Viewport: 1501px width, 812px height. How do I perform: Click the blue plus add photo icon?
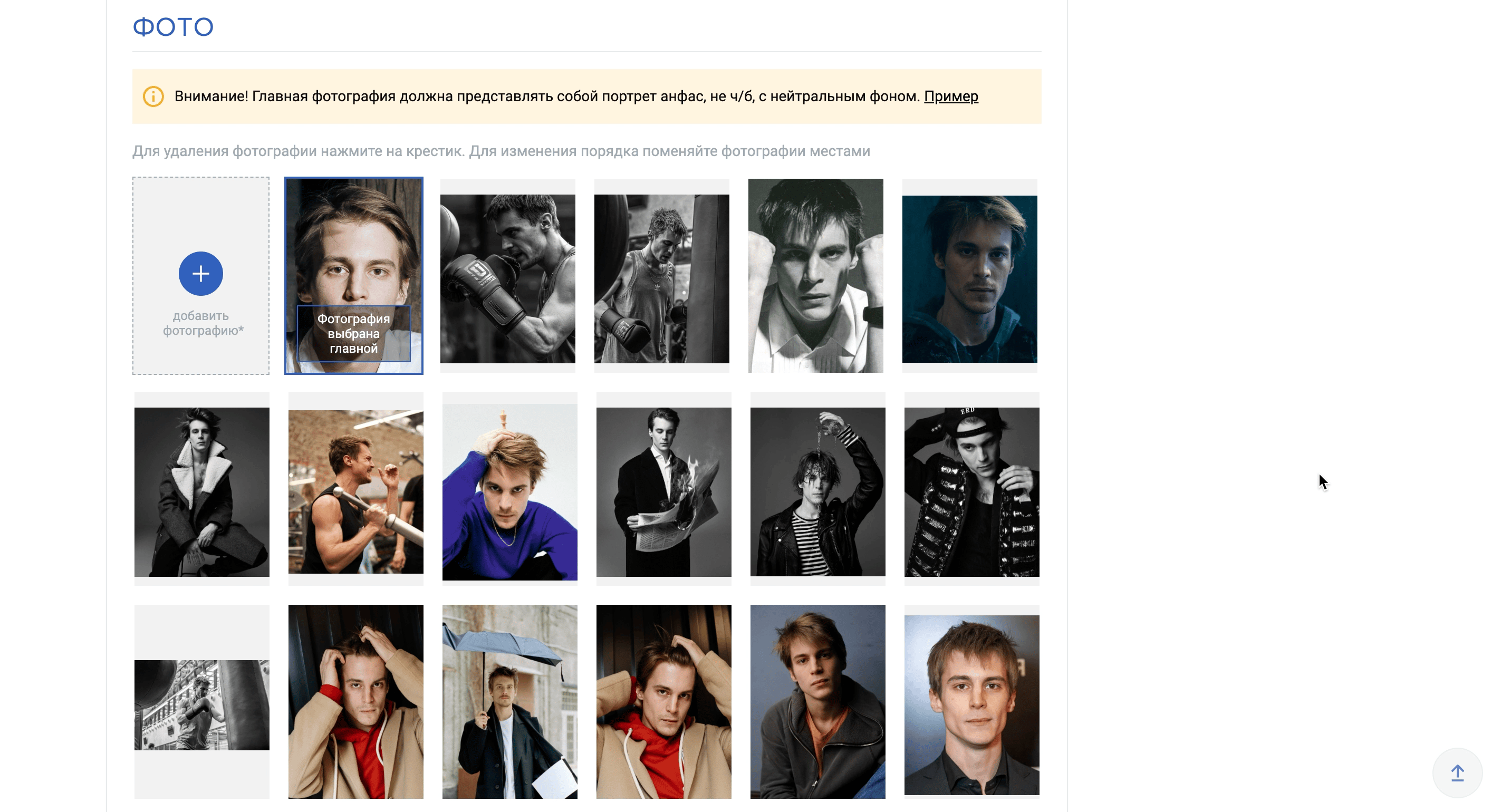click(x=200, y=273)
